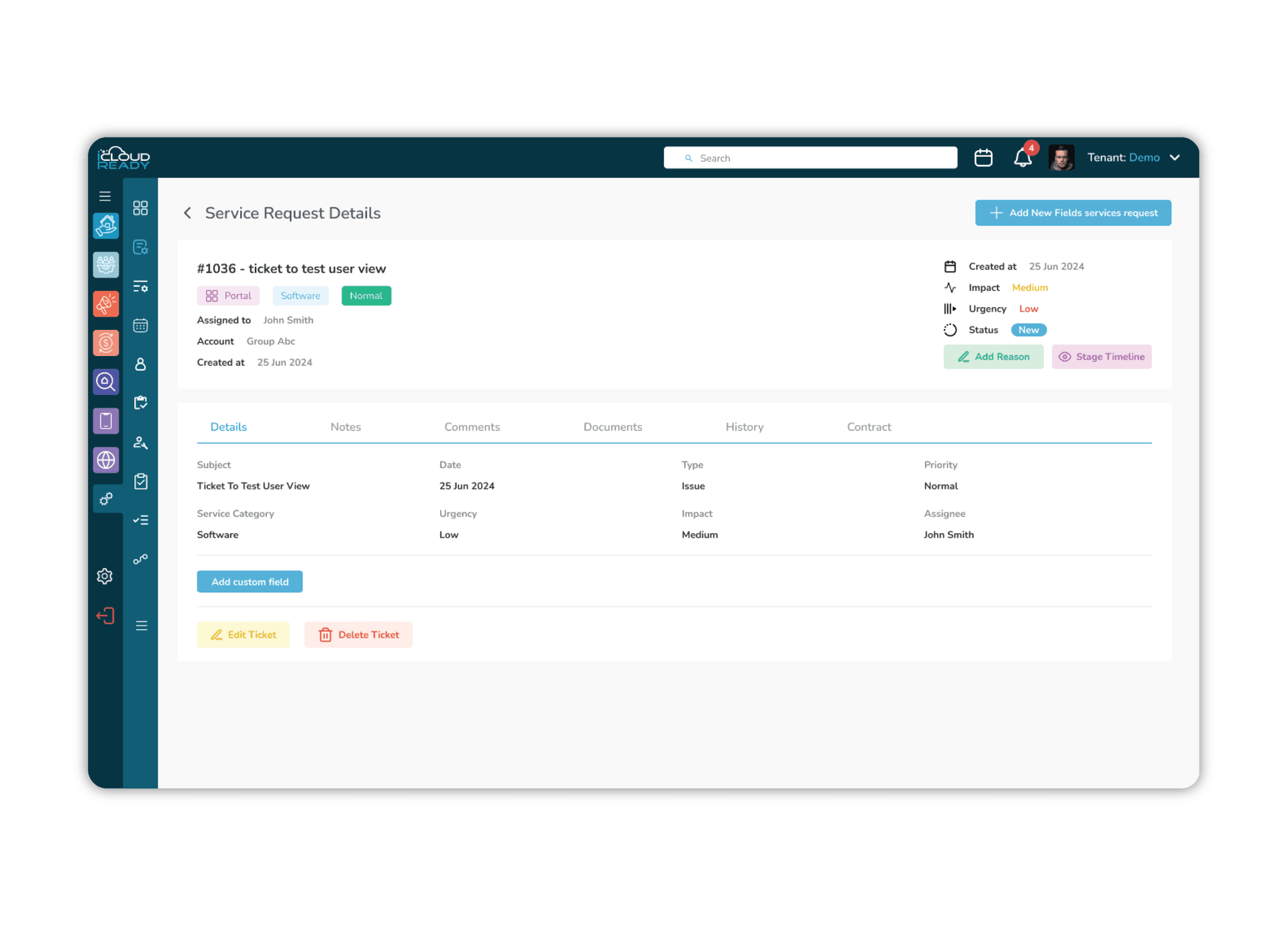Viewport: 1288px width, 926px height.
Task: Open the dashboard grid icon in submenu
Action: tap(140, 208)
